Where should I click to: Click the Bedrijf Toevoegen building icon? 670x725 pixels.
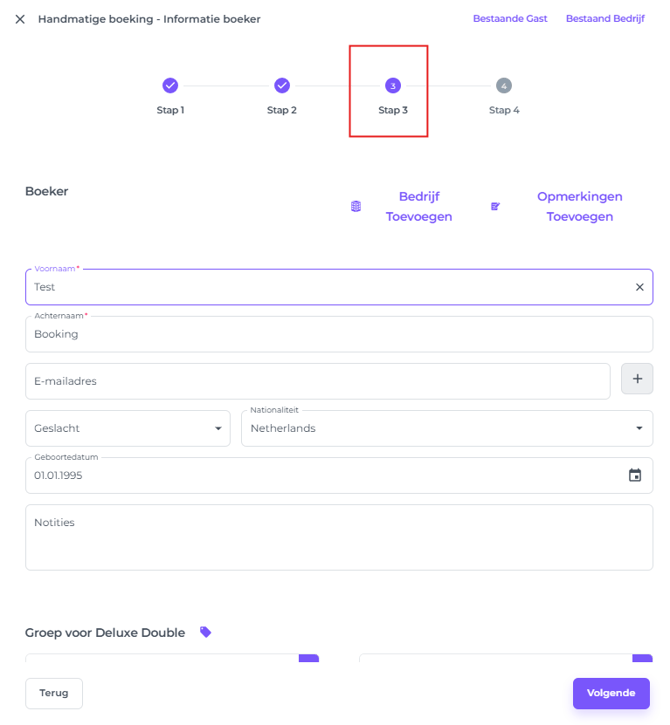[356, 207]
